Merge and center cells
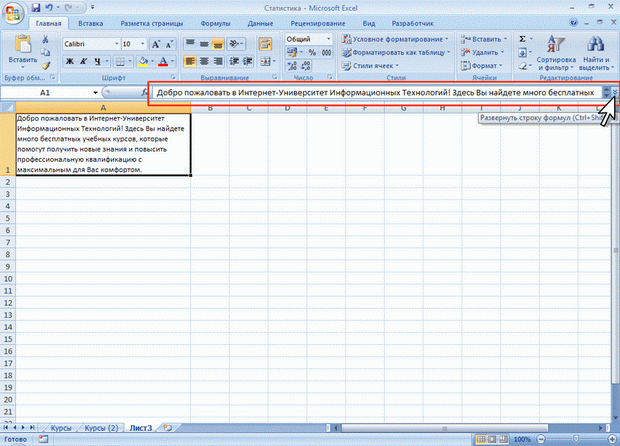Screen dimensions: 620x446 (265, 61)
